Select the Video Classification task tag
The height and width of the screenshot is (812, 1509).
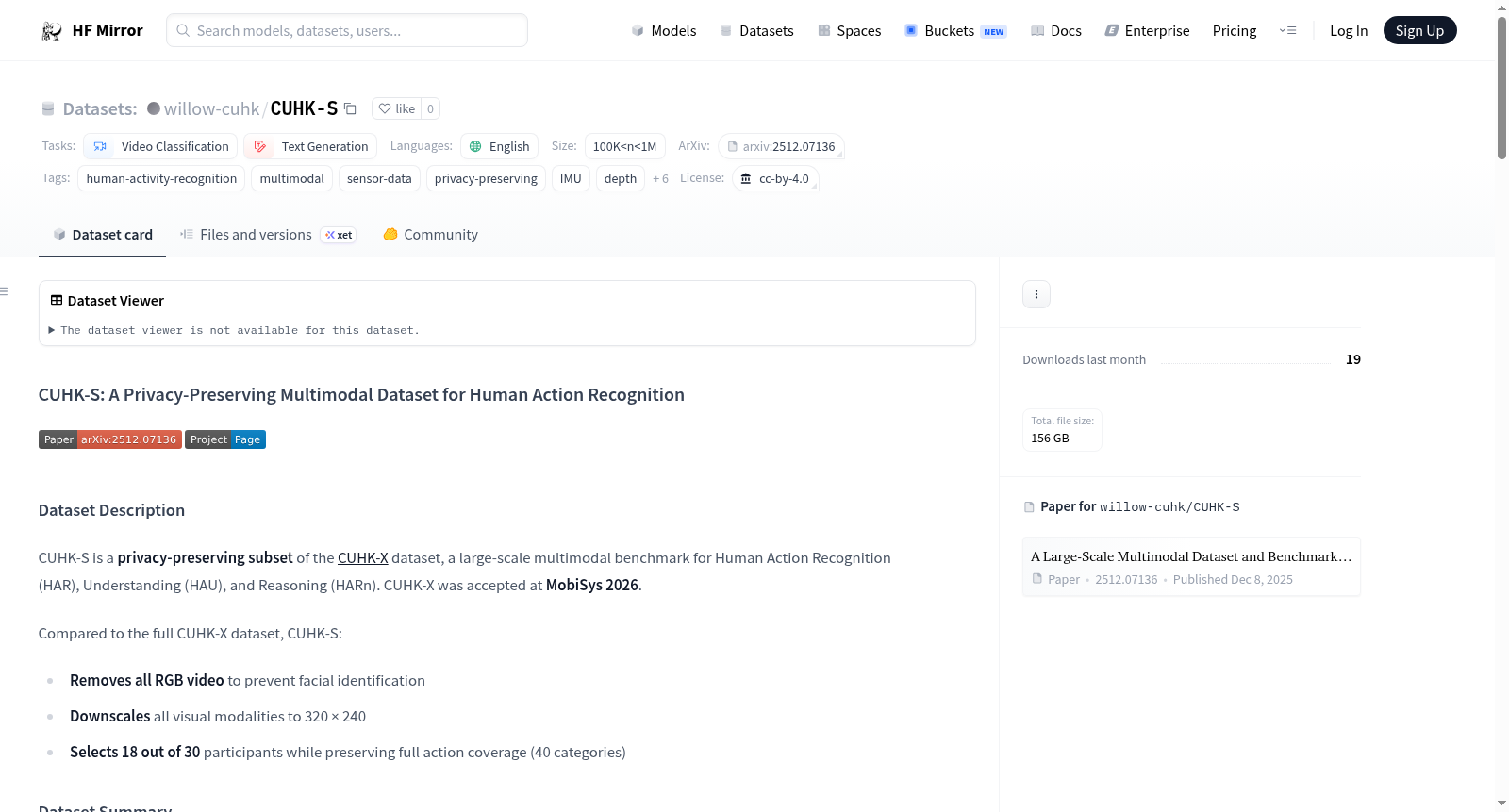point(160,146)
